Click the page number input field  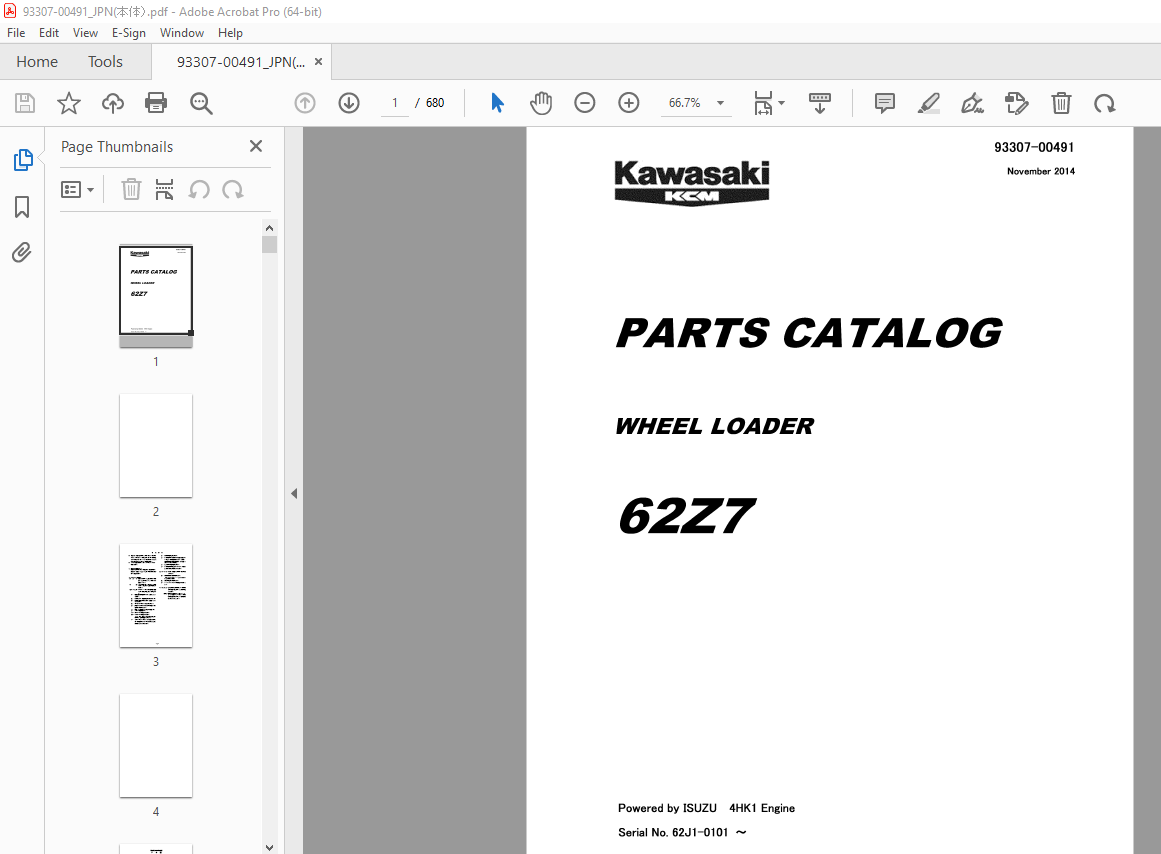pyautogui.click(x=395, y=103)
